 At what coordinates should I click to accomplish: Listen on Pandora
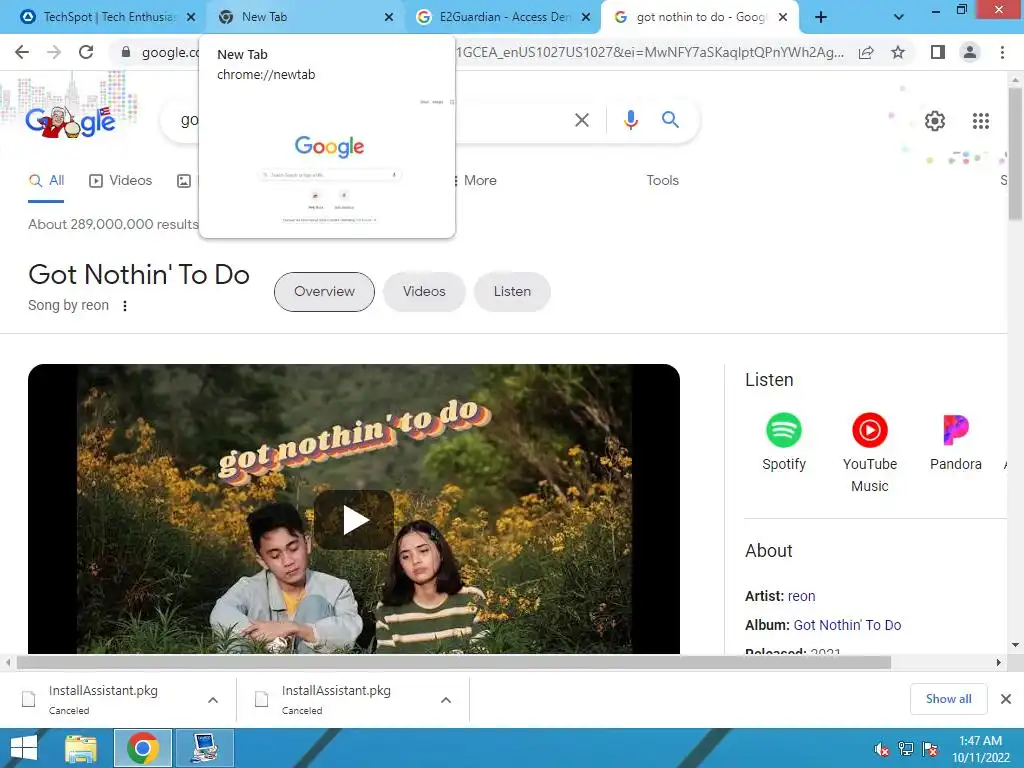[x=955, y=442]
